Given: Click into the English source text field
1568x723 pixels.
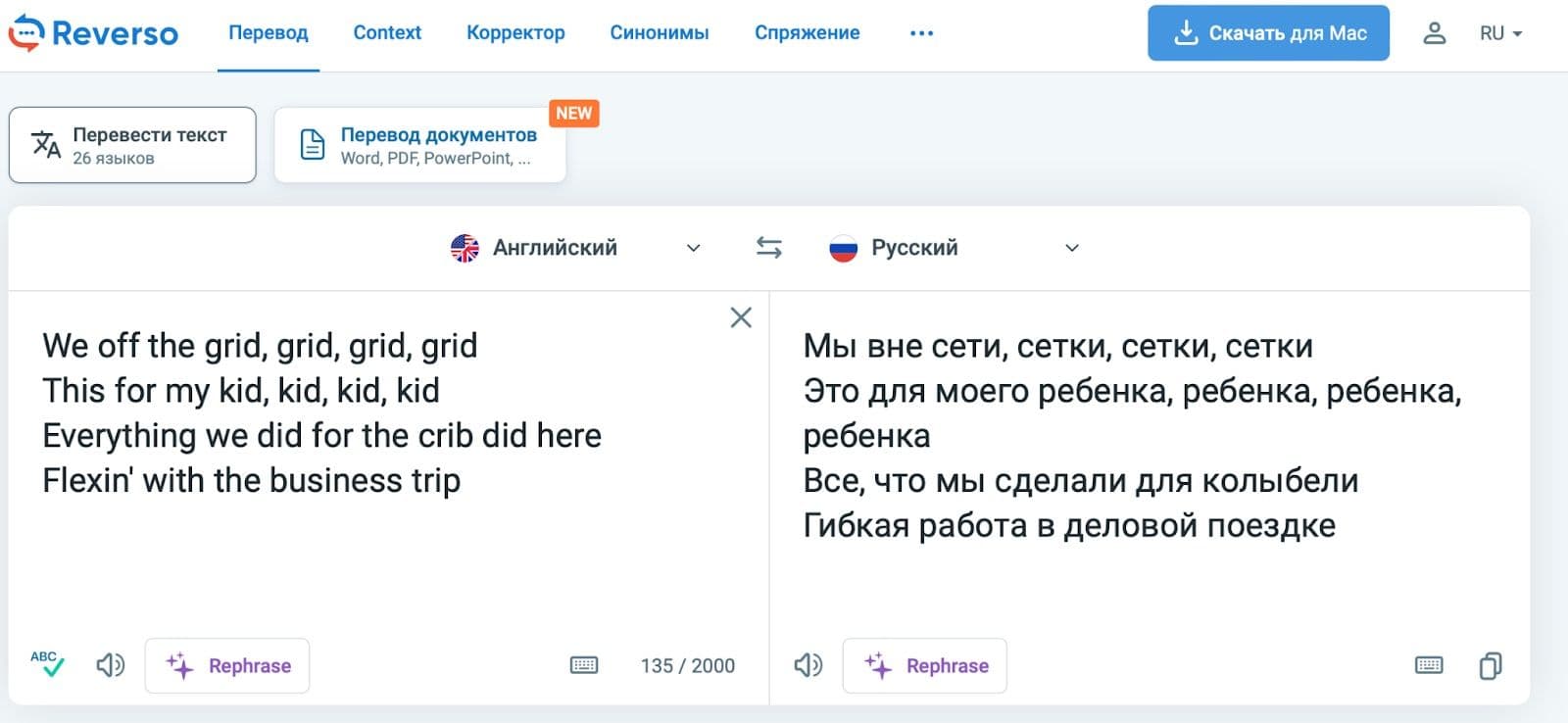Looking at the screenshot, I should pyautogui.click(x=382, y=549).
